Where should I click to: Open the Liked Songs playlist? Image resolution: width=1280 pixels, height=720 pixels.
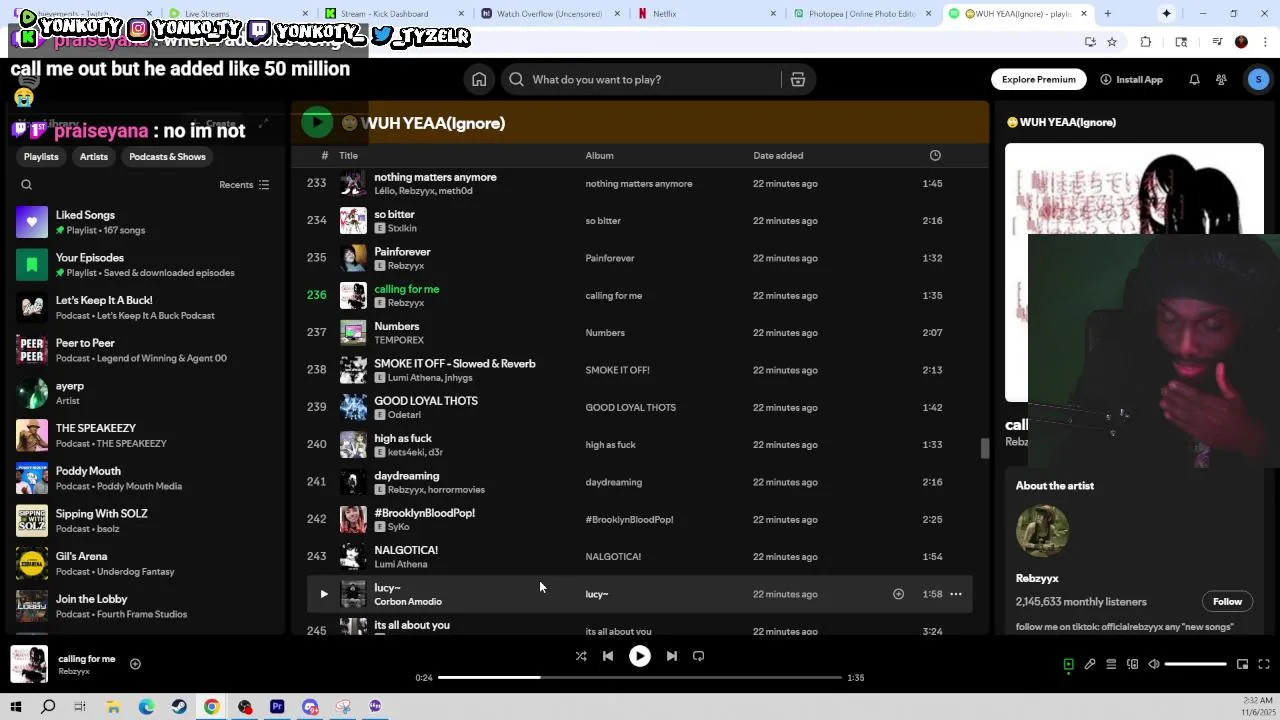click(x=146, y=222)
